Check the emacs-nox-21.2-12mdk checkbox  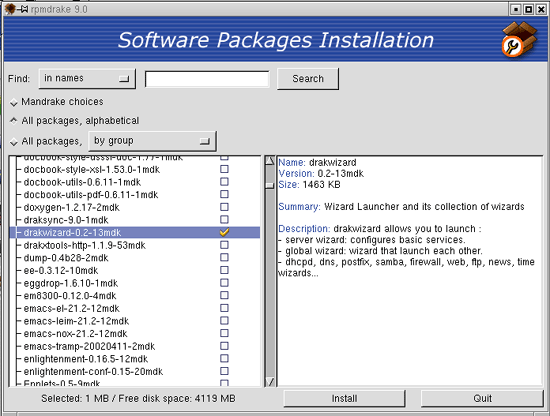point(224,334)
